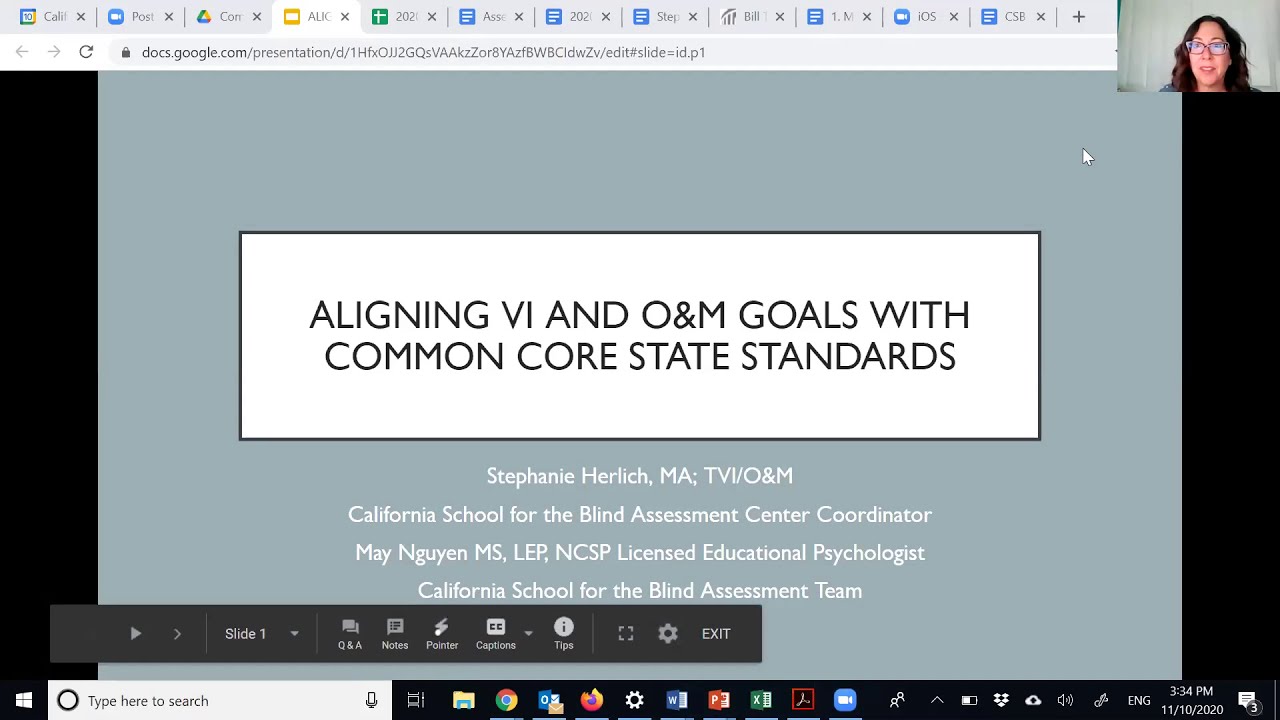Toggle the laser Pointer
This screenshot has height=720, width=1280.
tap(442, 634)
